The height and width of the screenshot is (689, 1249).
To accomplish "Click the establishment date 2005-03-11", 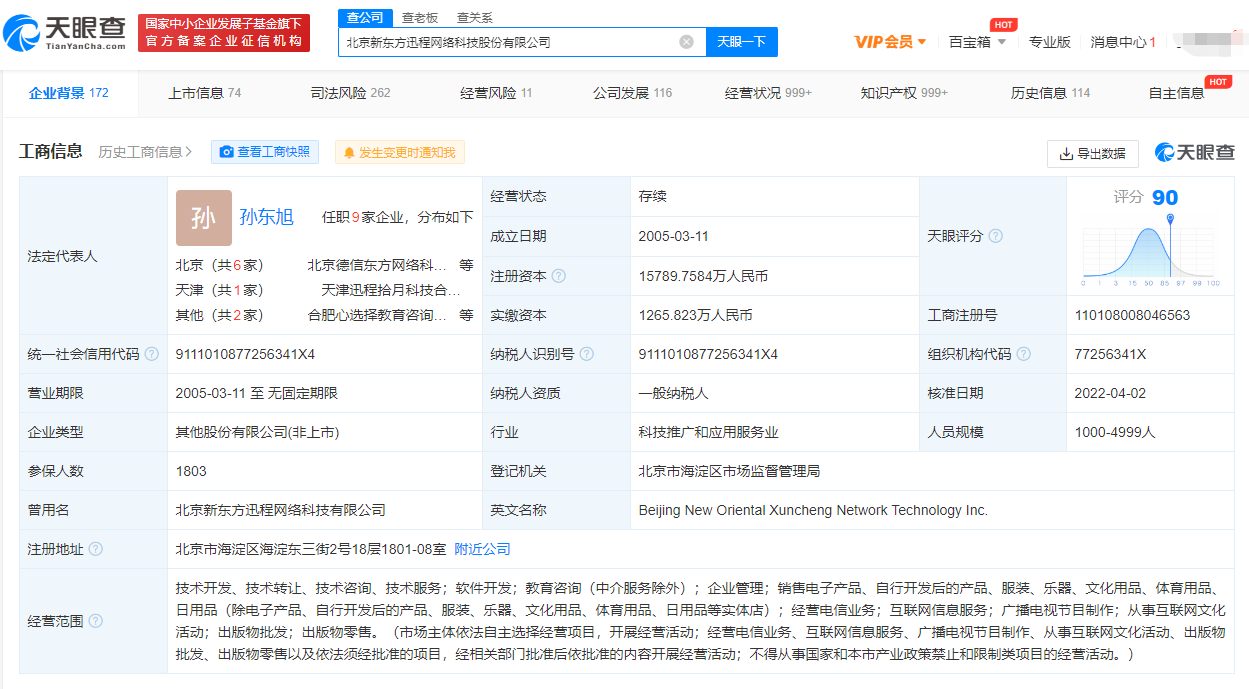I will click(x=673, y=236).
